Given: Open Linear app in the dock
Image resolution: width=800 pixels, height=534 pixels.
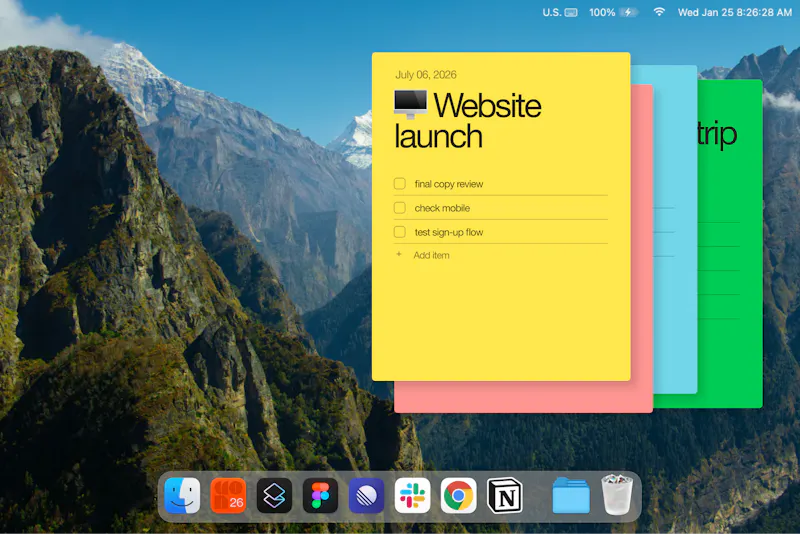Looking at the screenshot, I should (366, 495).
